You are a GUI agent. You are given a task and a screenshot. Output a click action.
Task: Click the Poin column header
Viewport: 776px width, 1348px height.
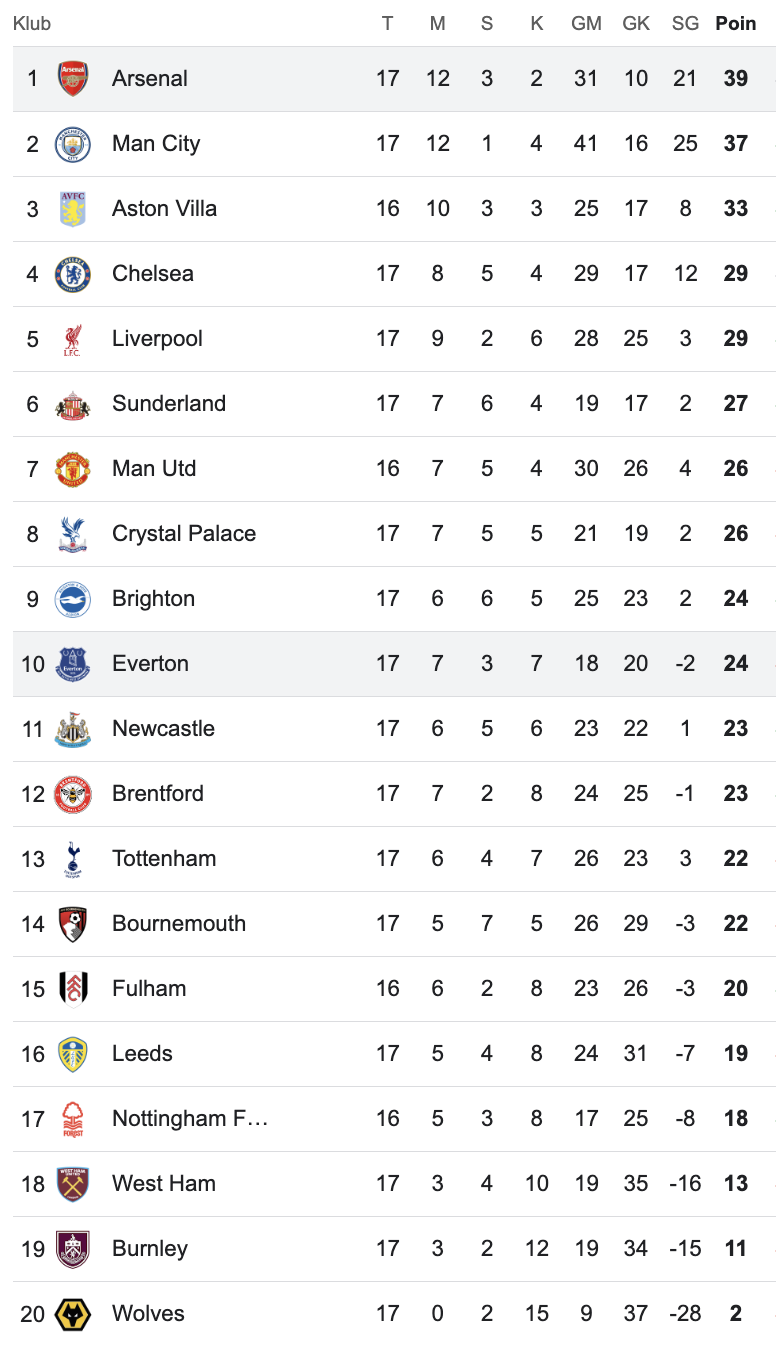[736, 23]
